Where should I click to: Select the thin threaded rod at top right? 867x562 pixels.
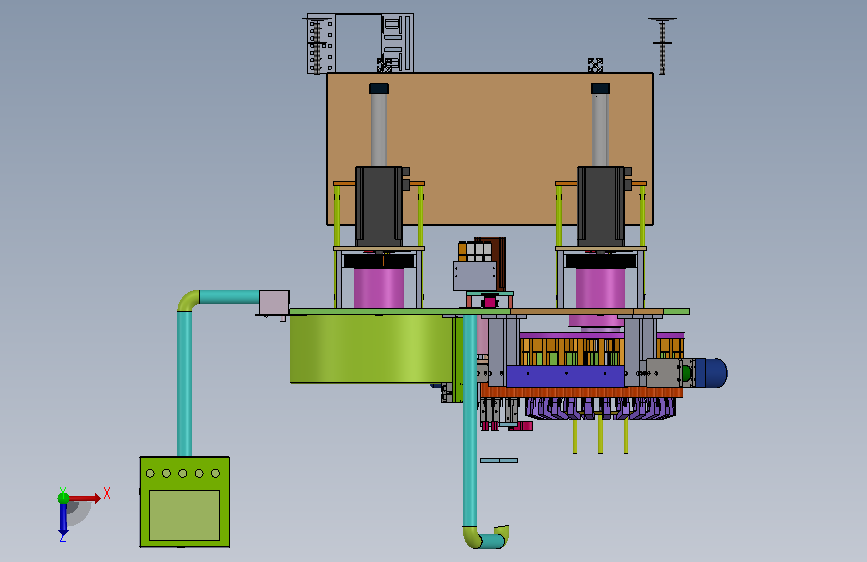tap(662, 46)
